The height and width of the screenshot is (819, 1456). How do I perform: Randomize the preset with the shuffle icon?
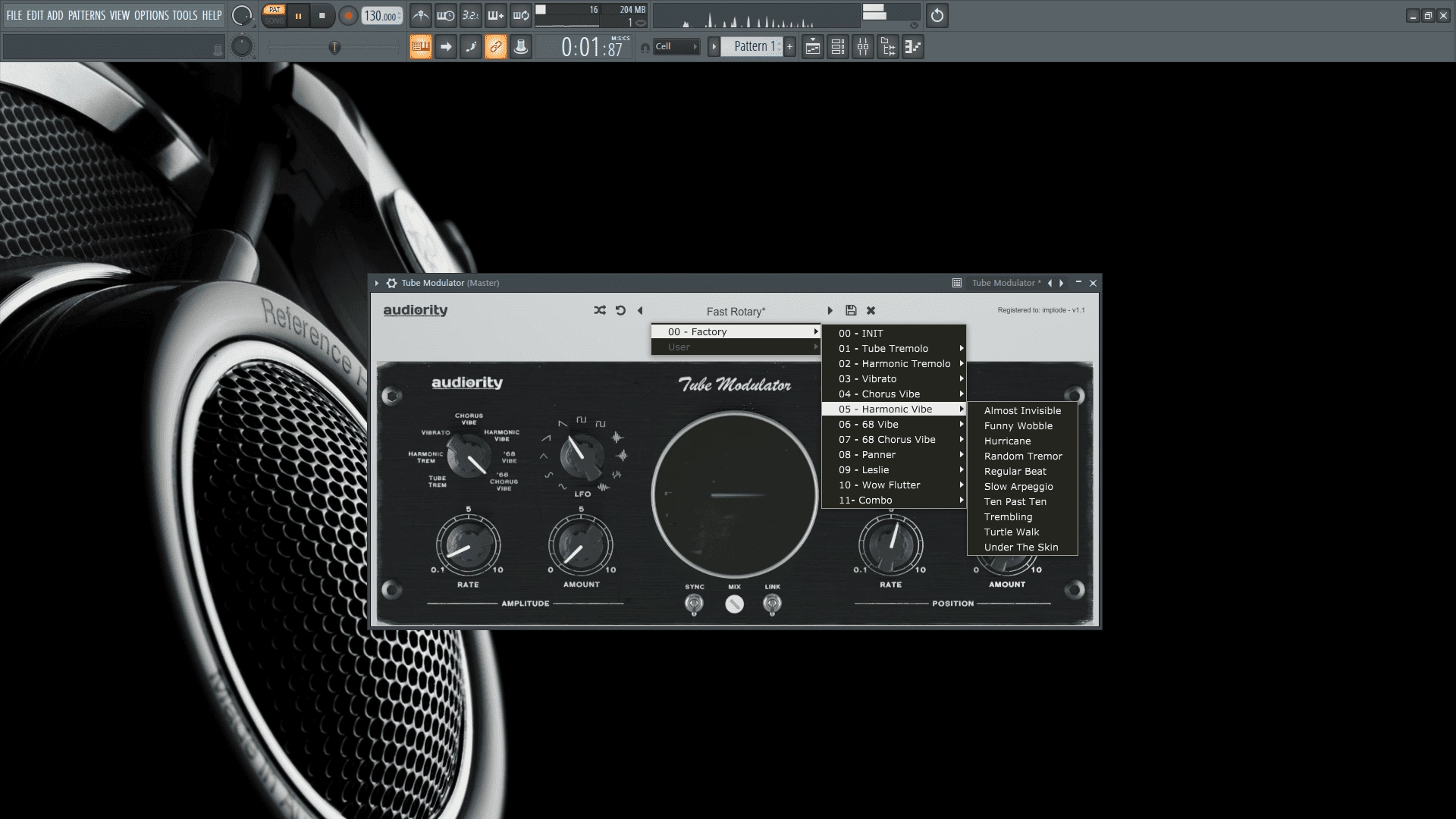click(x=600, y=310)
